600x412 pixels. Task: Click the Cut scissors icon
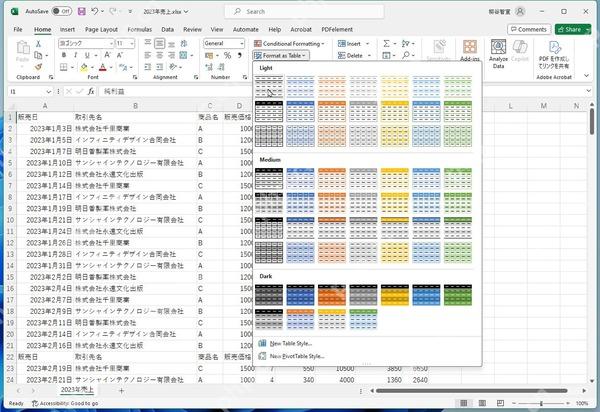(x=38, y=44)
